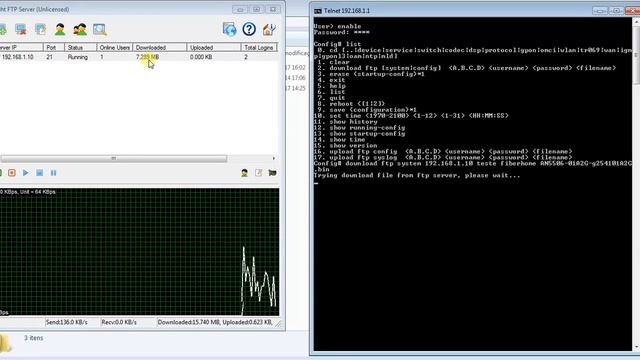The height and width of the screenshot is (360, 640).
Task: Click the Total Logins cell showing 2
Action: coord(246,57)
